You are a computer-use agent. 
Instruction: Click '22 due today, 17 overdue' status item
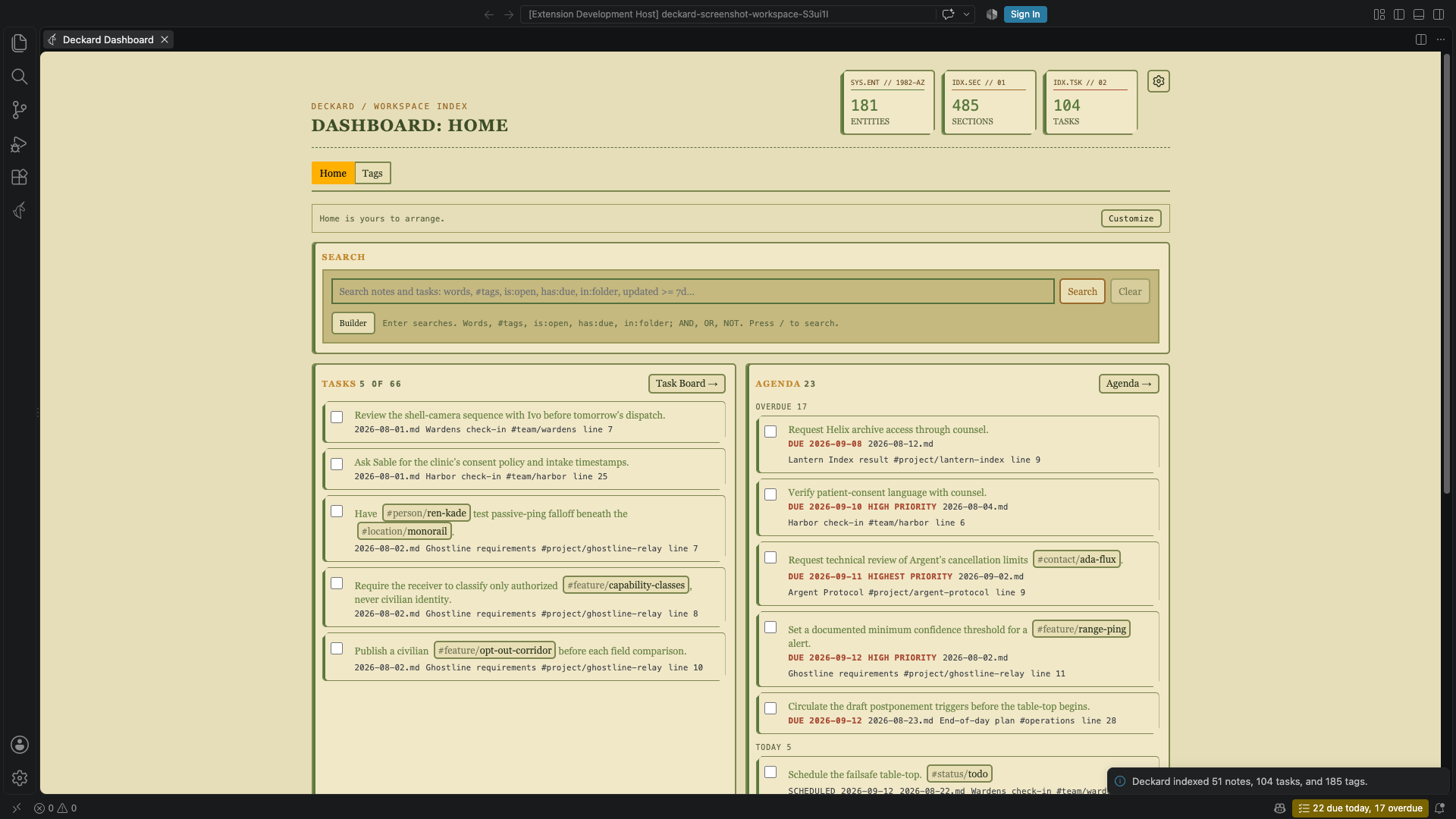(x=1360, y=808)
